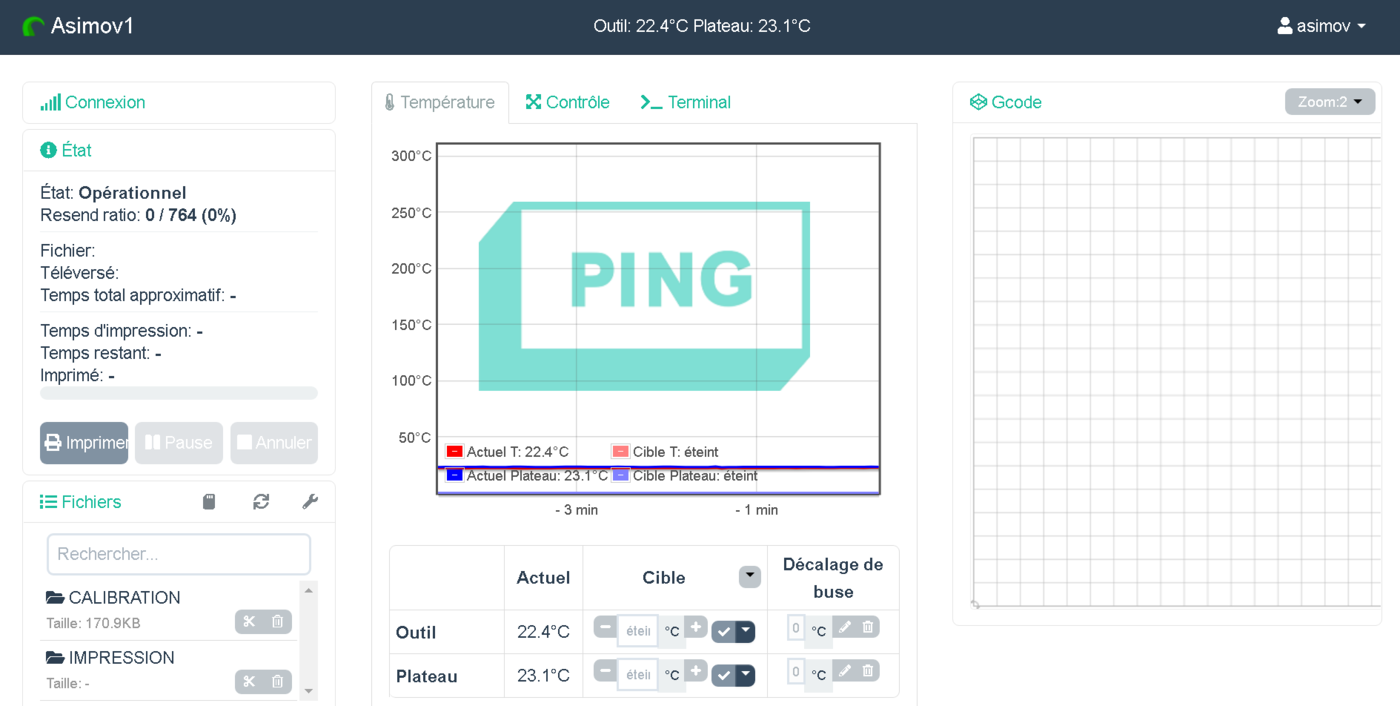This screenshot has height=706, width=1400.
Task: Expand the Cible column header dropdown
Action: [749, 577]
